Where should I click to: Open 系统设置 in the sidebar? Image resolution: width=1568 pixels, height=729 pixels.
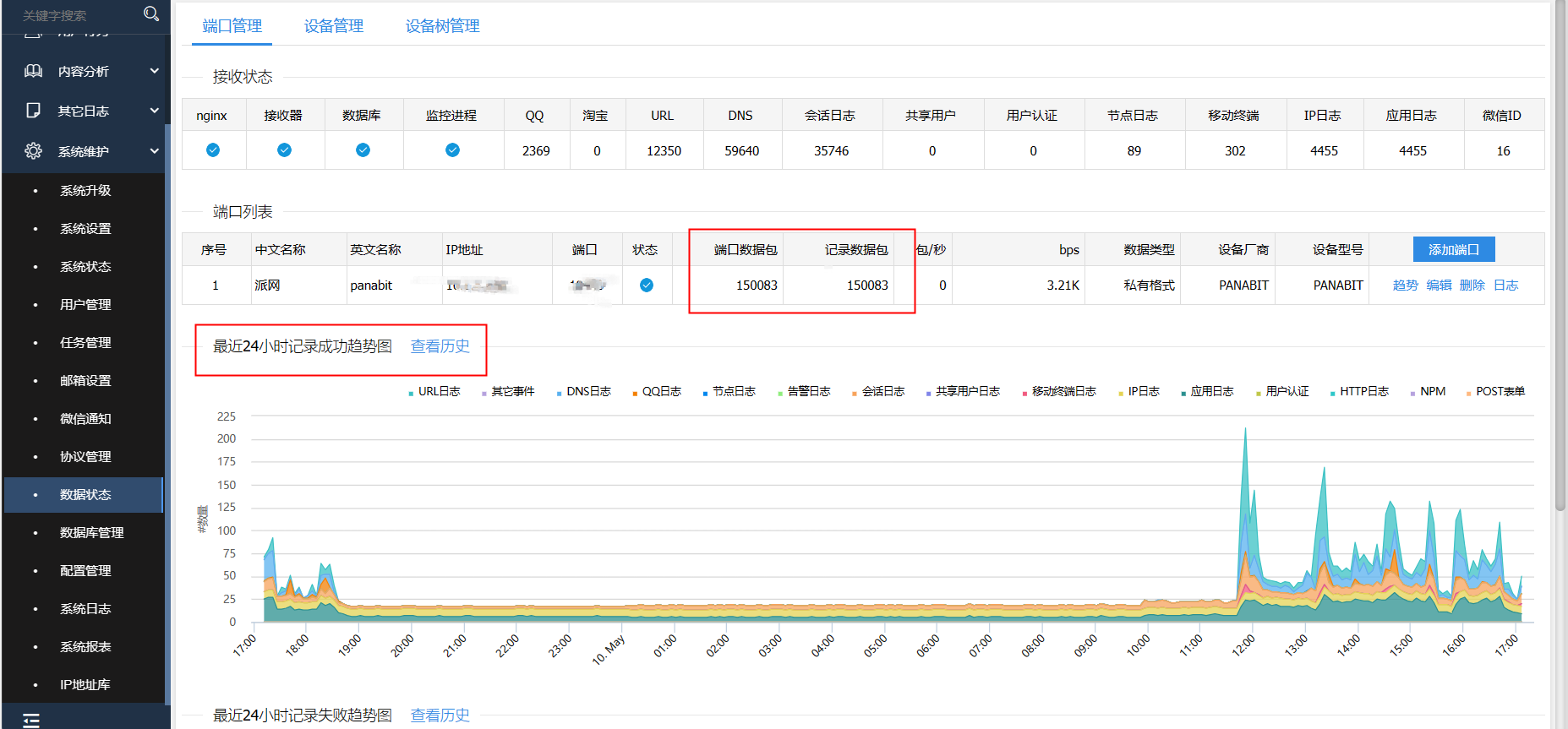click(85, 229)
